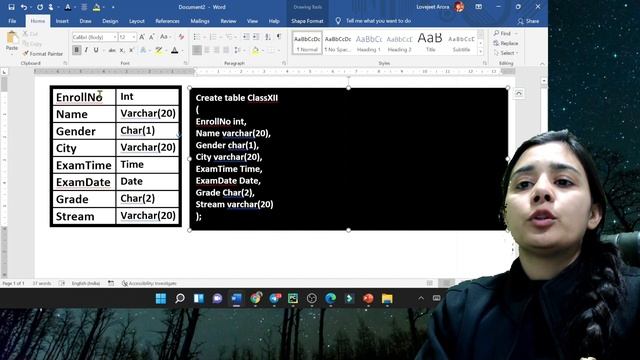Apply the font color button
640x360 pixels.
click(175, 50)
